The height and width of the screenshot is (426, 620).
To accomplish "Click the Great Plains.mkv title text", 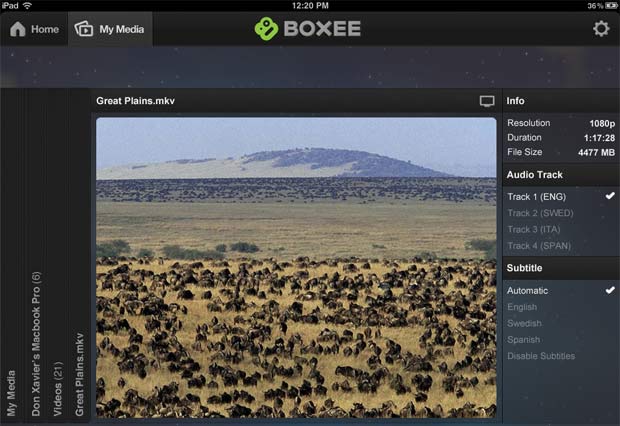I will 136,101.
